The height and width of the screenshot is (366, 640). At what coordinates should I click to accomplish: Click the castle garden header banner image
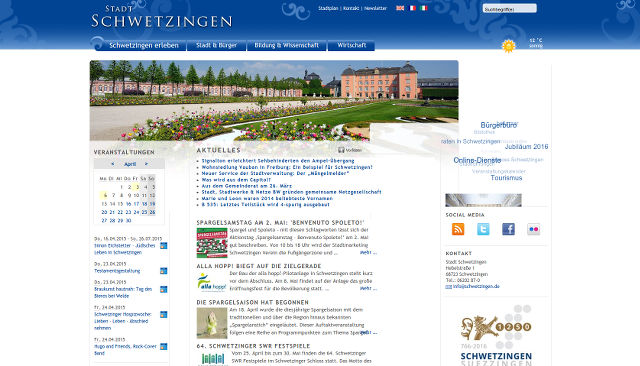pos(274,100)
